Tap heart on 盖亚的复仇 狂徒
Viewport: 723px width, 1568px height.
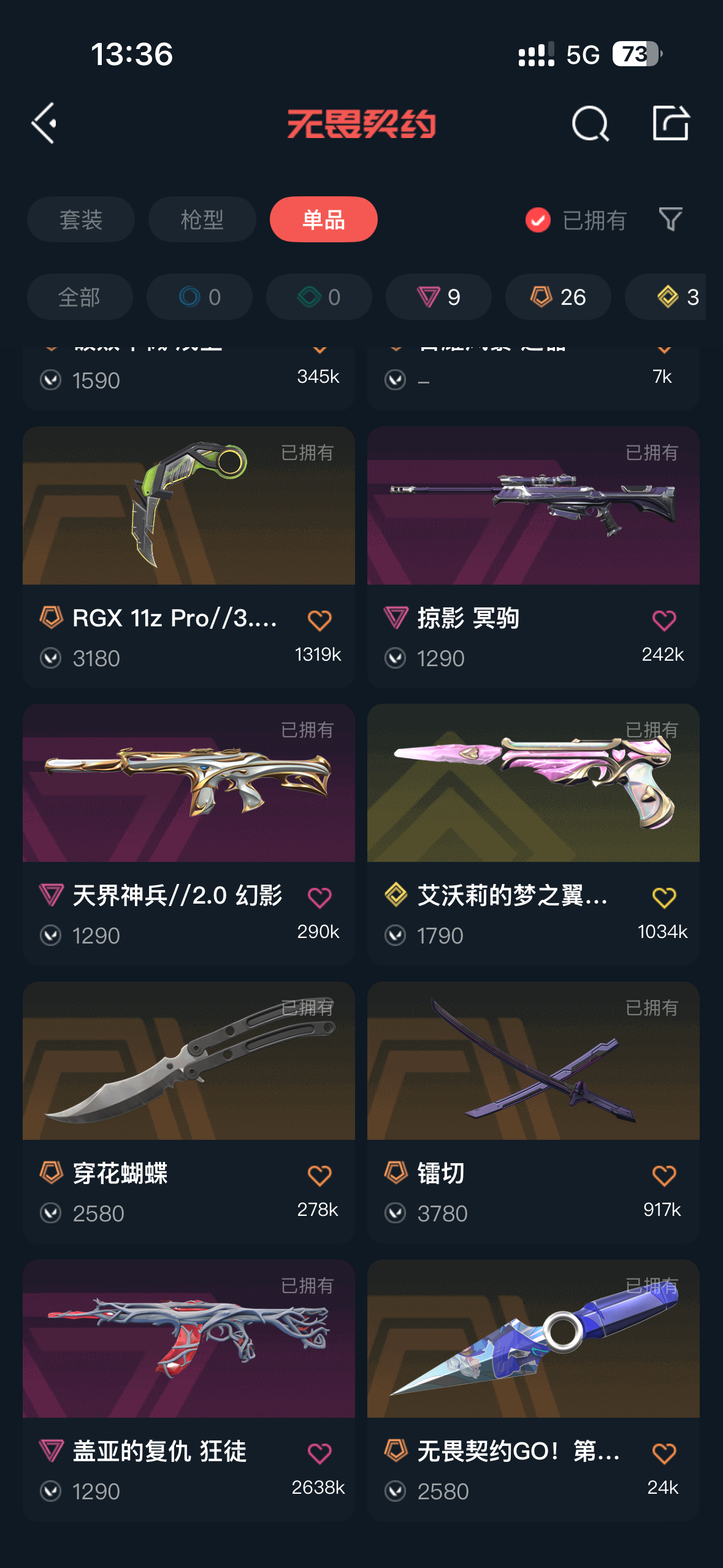(319, 1453)
